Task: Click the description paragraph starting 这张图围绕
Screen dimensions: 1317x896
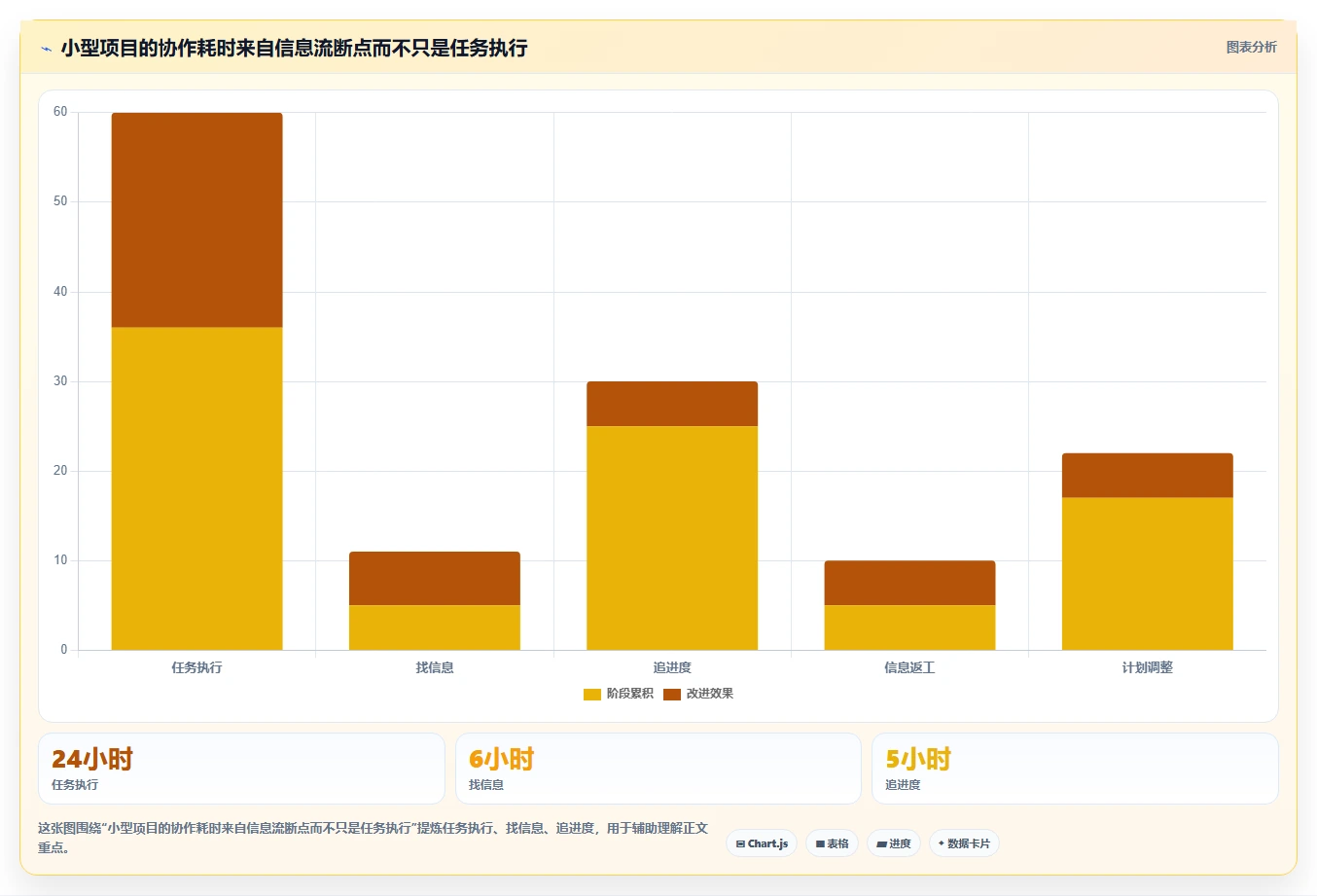Action: (x=373, y=838)
